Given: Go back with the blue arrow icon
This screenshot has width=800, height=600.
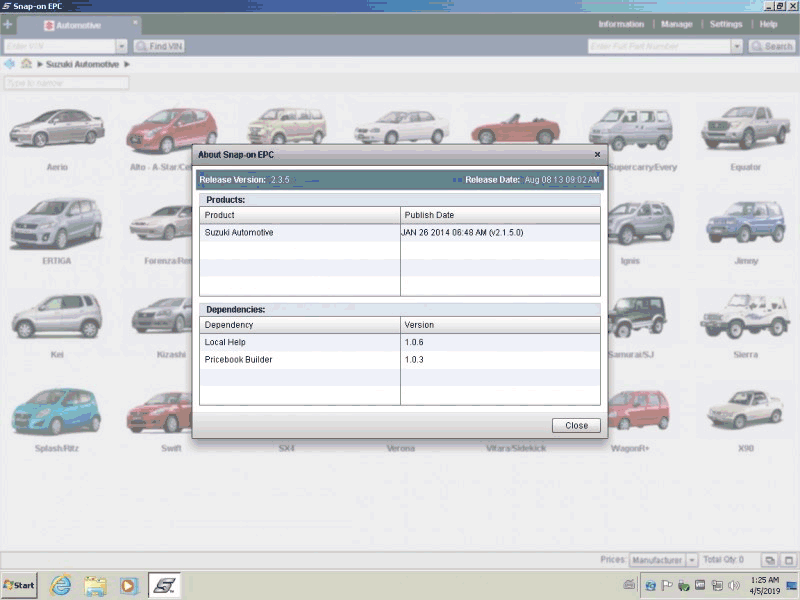Looking at the screenshot, I should [9, 64].
